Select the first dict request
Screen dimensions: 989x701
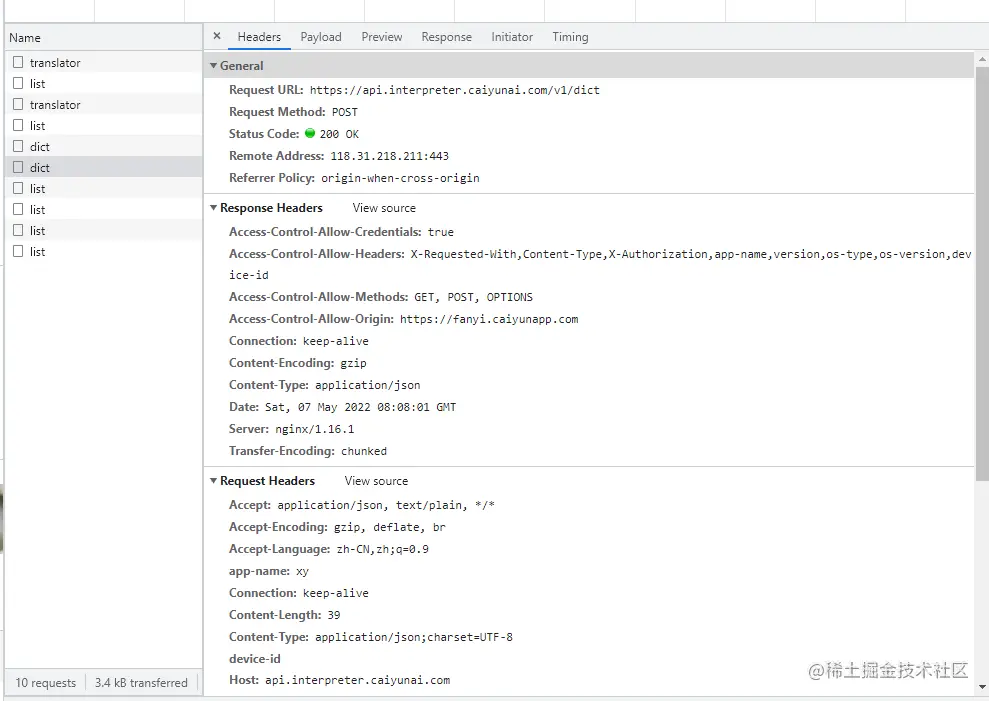coord(40,147)
